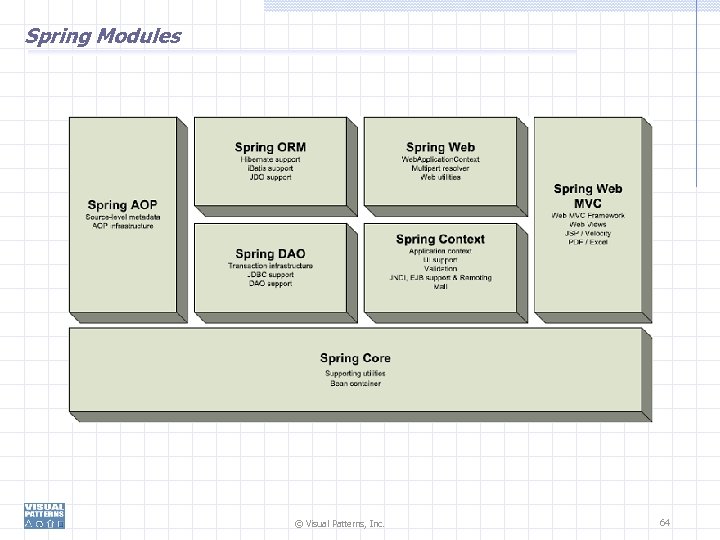Select the 'JNDI, EJB support & Remoting' line
720x540 pixels.
pos(440,278)
